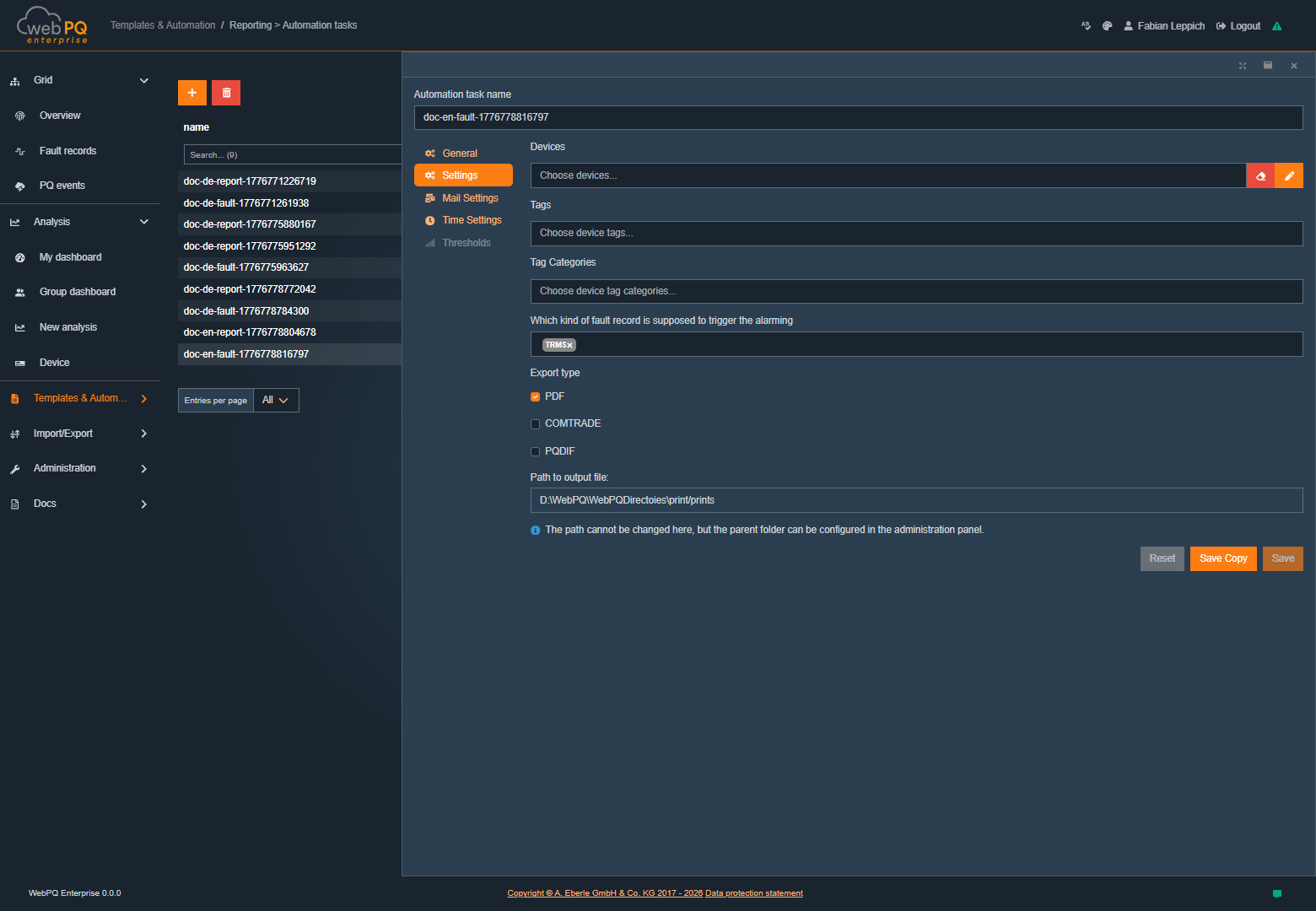Screen dimensions: 1316x911
Task: Uncheck the PDF export type
Action: 535,396
